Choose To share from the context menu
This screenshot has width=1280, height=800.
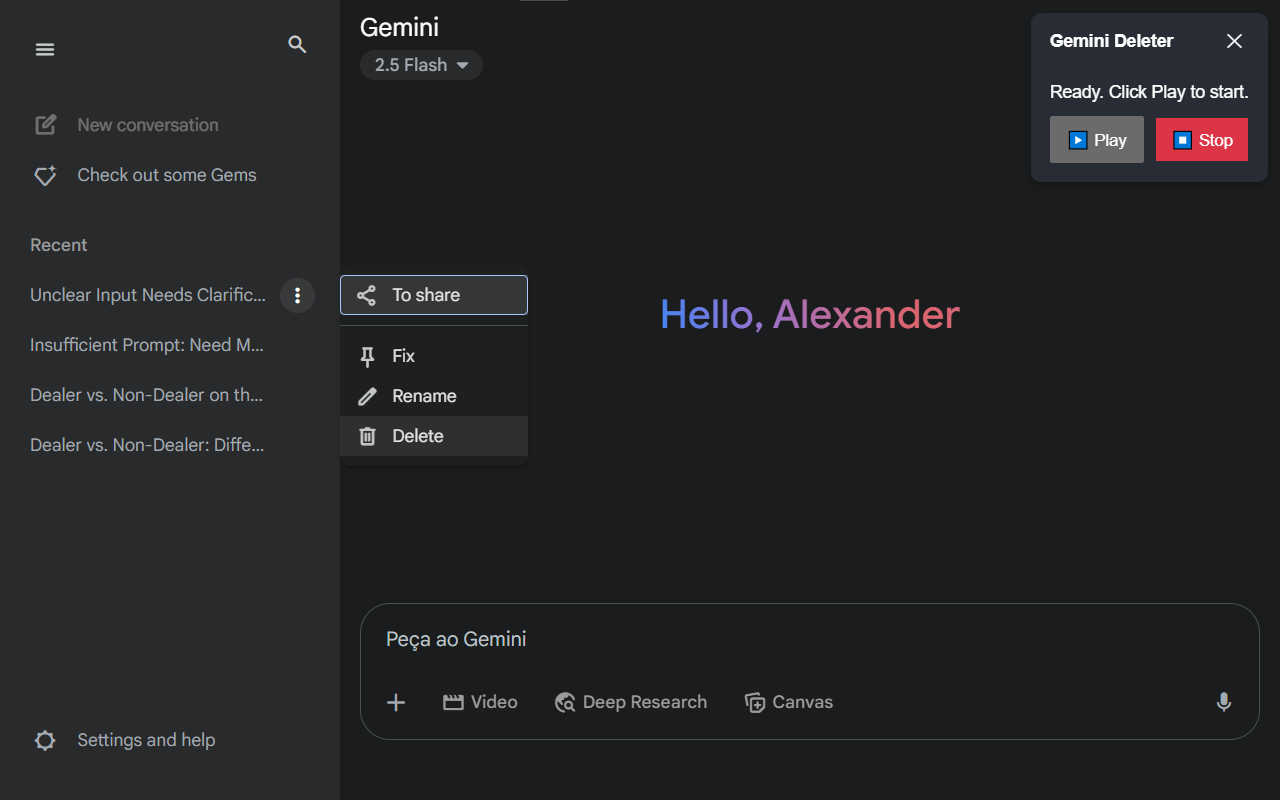[x=434, y=295]
